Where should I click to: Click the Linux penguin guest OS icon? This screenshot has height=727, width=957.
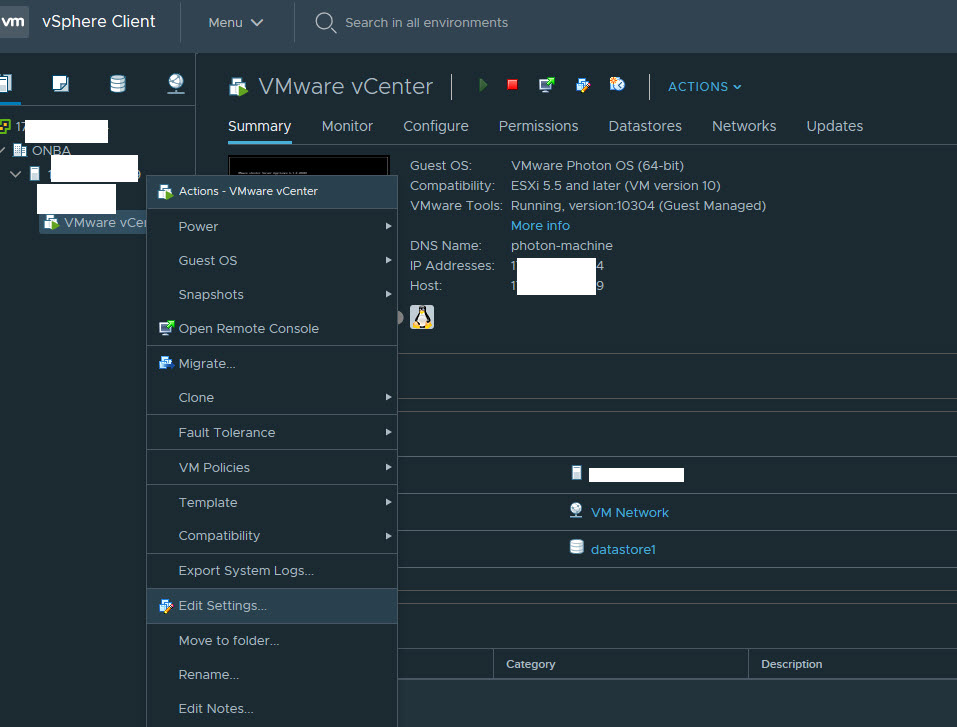point(422,317)
